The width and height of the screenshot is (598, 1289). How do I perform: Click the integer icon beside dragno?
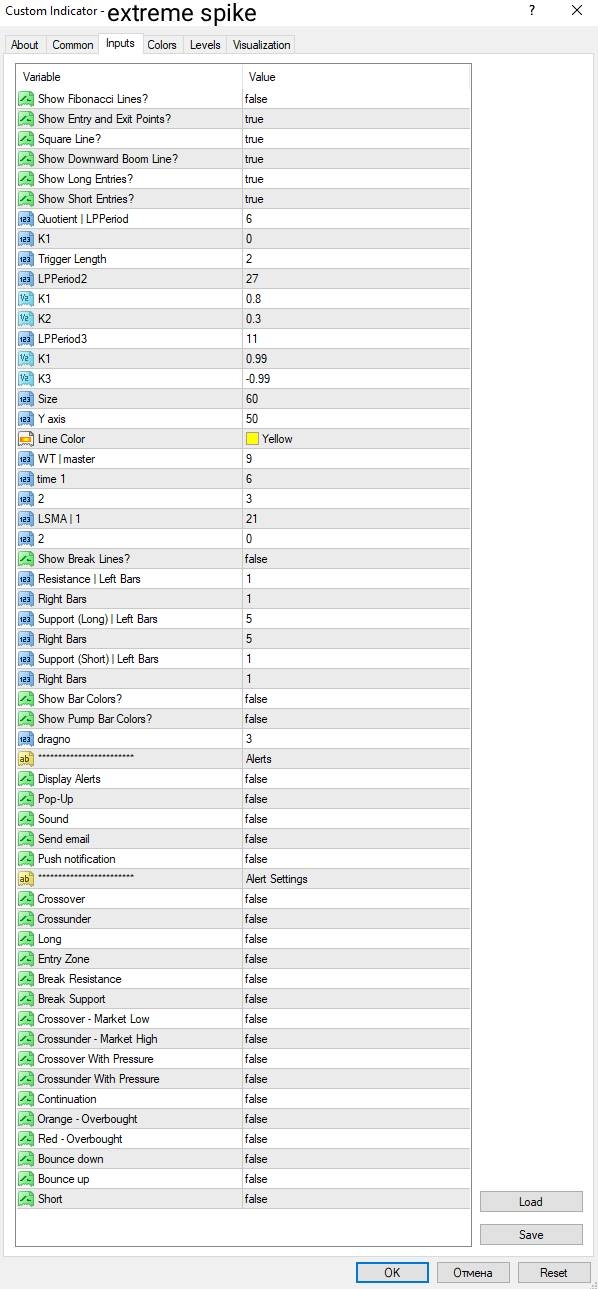click(x=26, y=739)
